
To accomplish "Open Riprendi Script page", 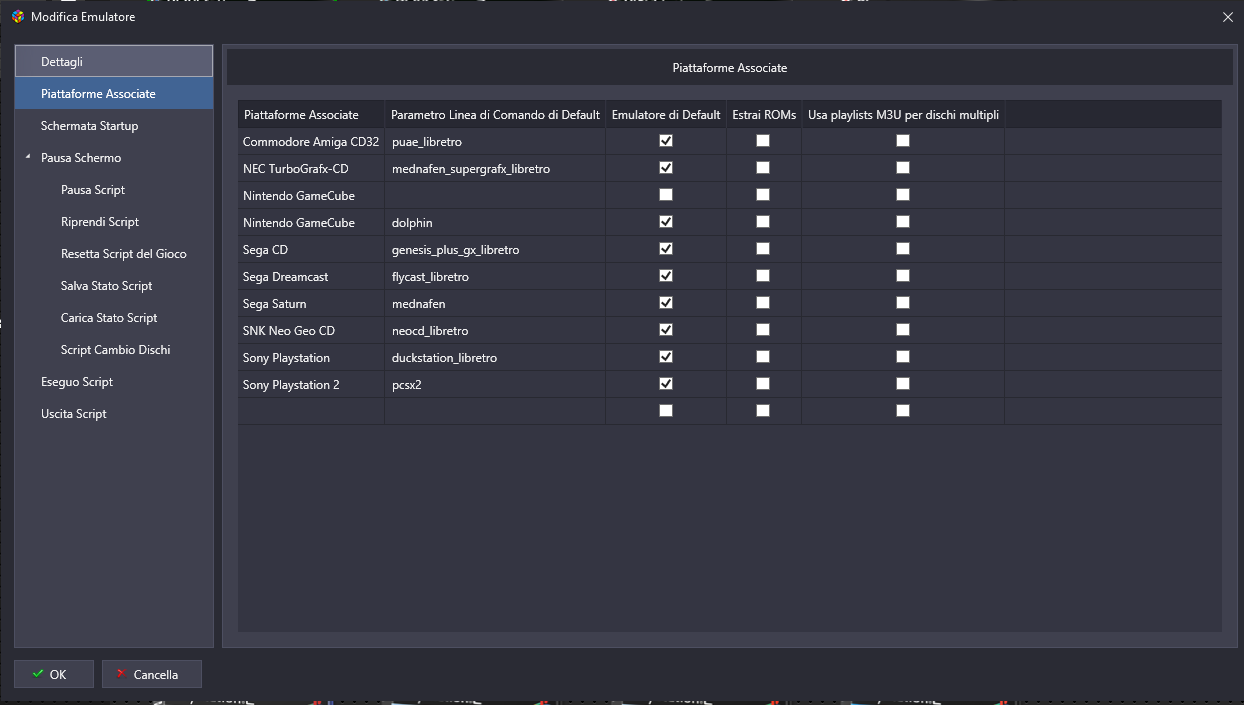I will [100, 222].
